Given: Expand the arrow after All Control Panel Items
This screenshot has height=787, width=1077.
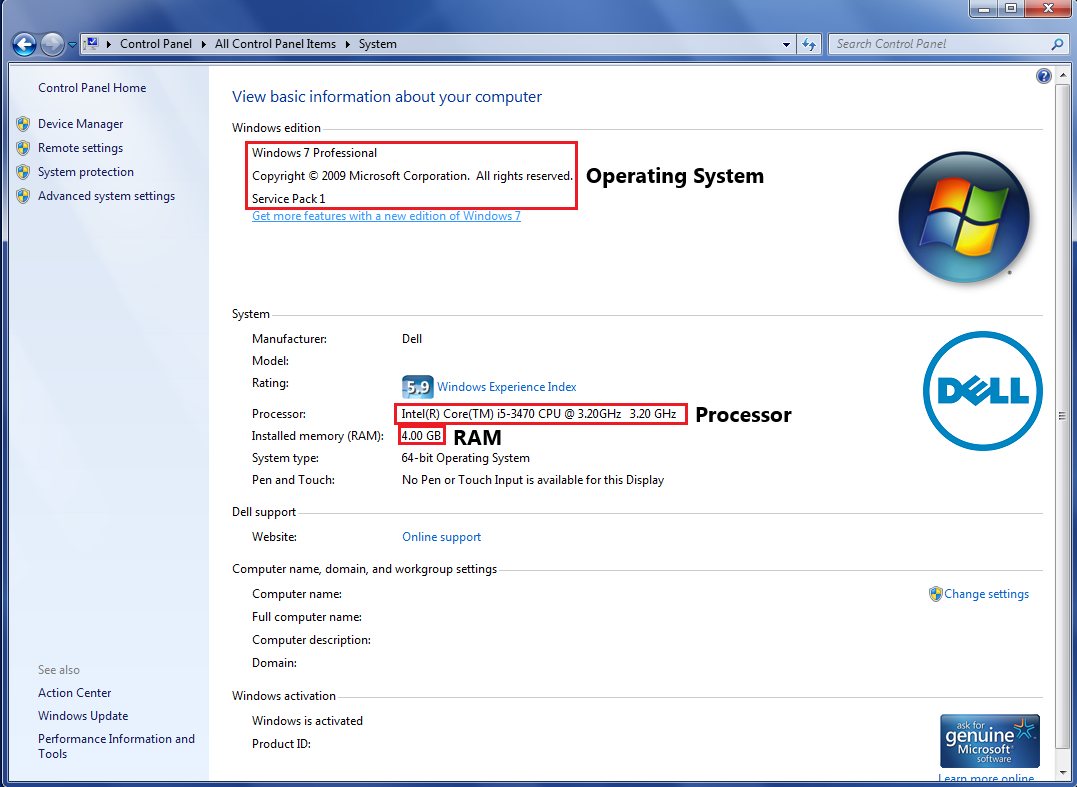Looking at the screenshot, I should tap(348, 44).
